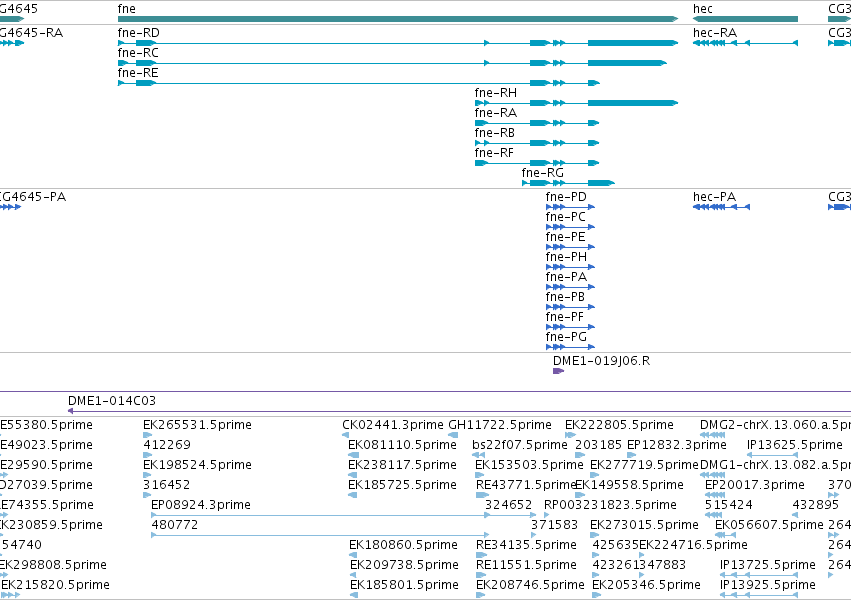Select the 480772 feature
Screen dimensions: 851x600
click(x=321, y=535)
